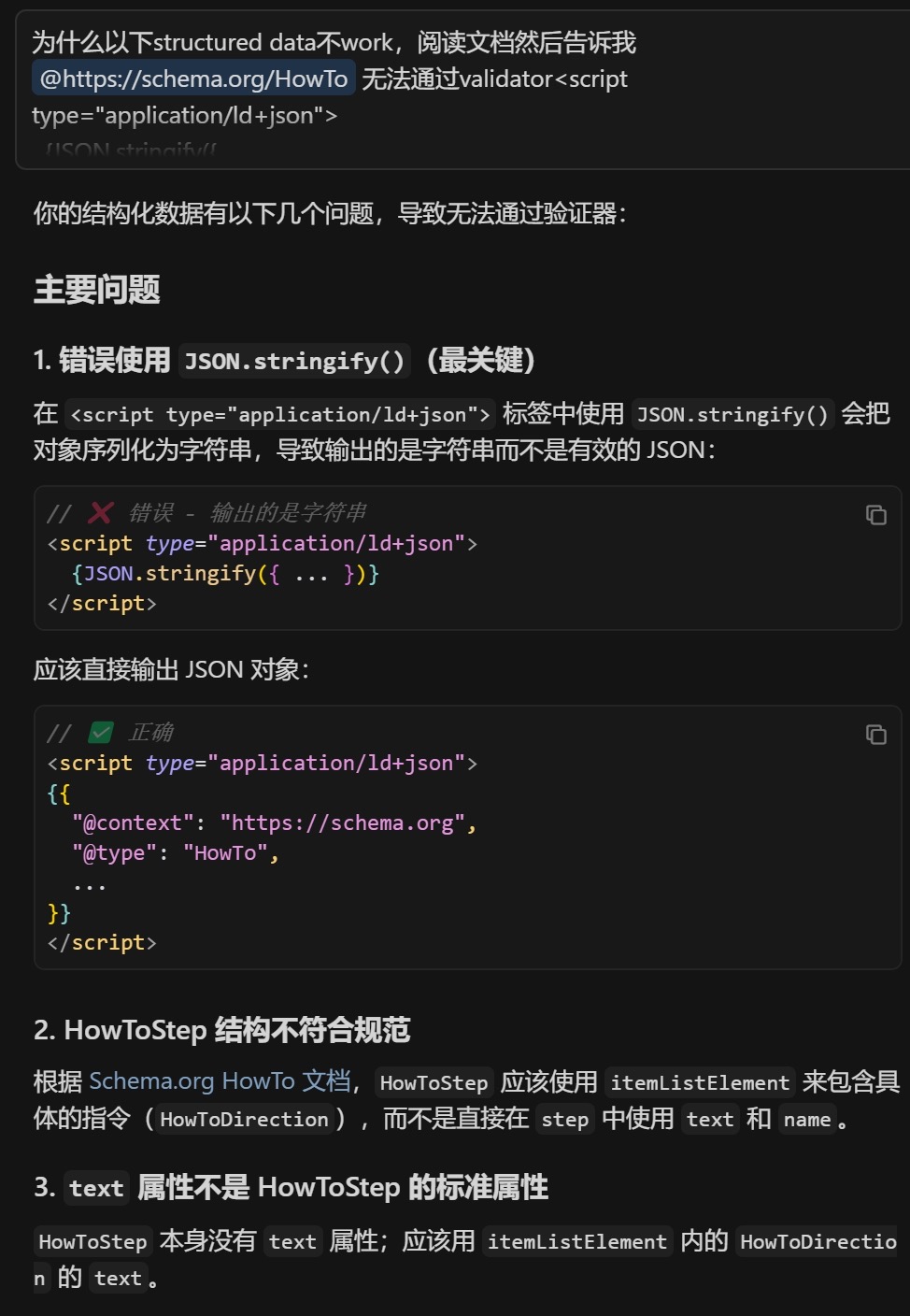Viewport: 910px width, 1316px height.
Task: Click itemListElement code under section 3
Action: (576, 1242)
